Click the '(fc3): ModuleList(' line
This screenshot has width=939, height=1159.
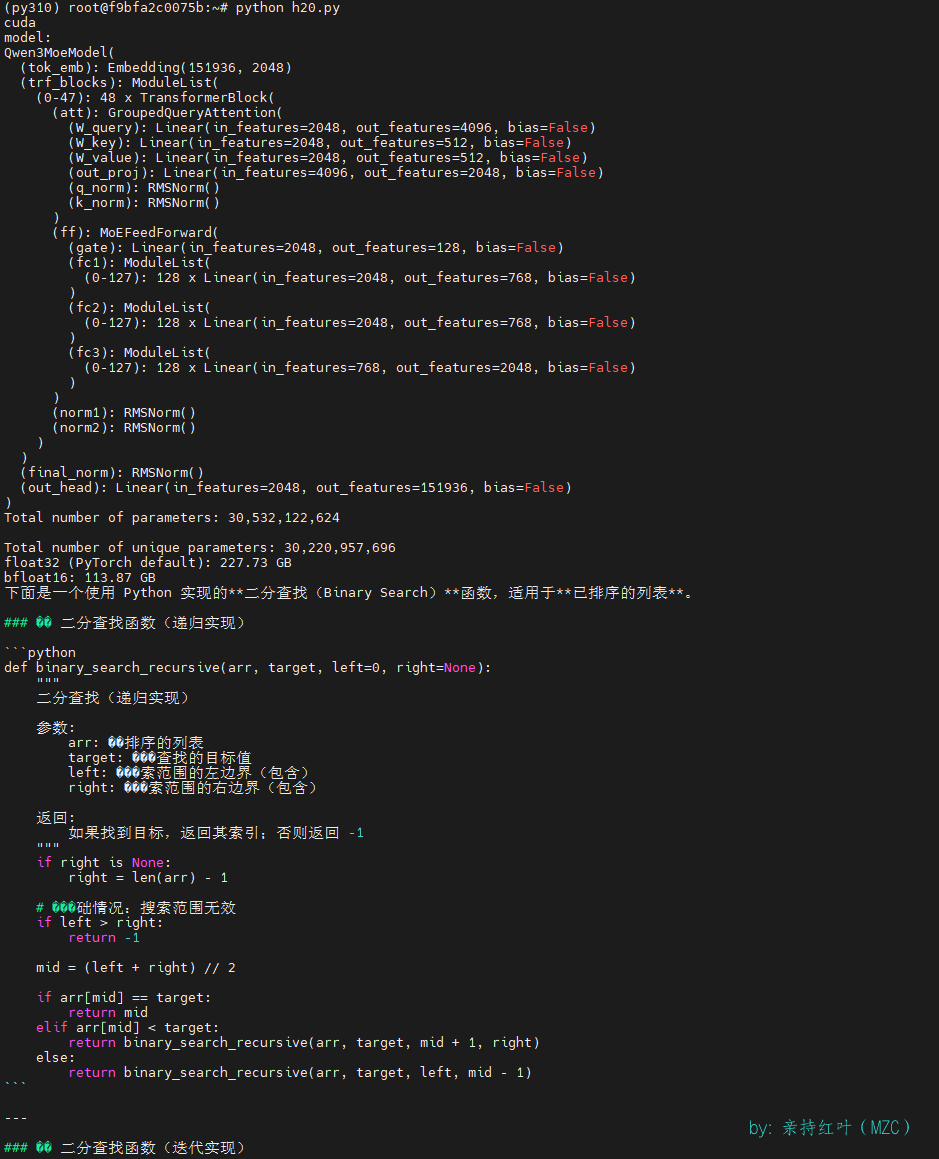pyautogui.click(x=140, y=353)
